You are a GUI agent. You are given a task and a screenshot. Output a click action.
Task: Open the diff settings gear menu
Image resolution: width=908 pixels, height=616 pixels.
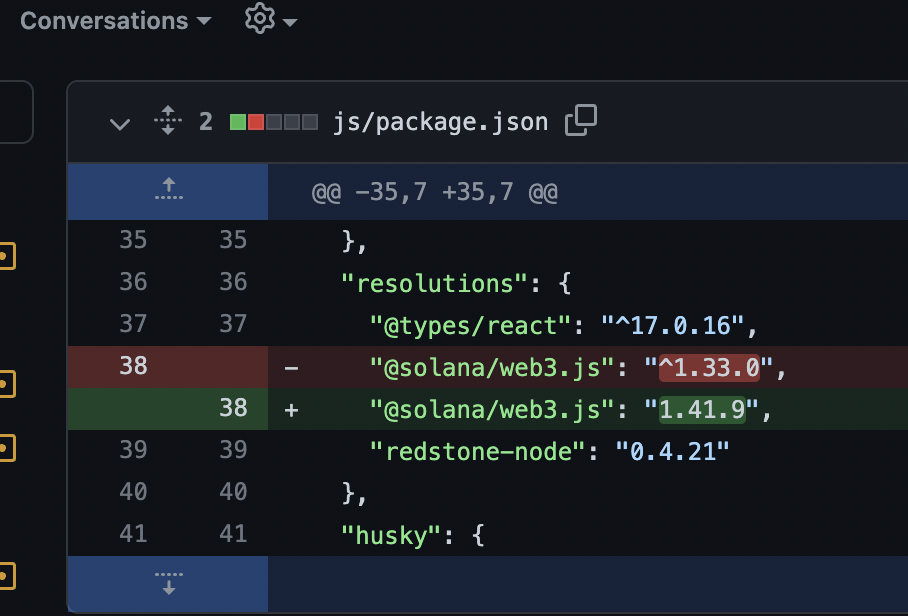coord(270,19)
